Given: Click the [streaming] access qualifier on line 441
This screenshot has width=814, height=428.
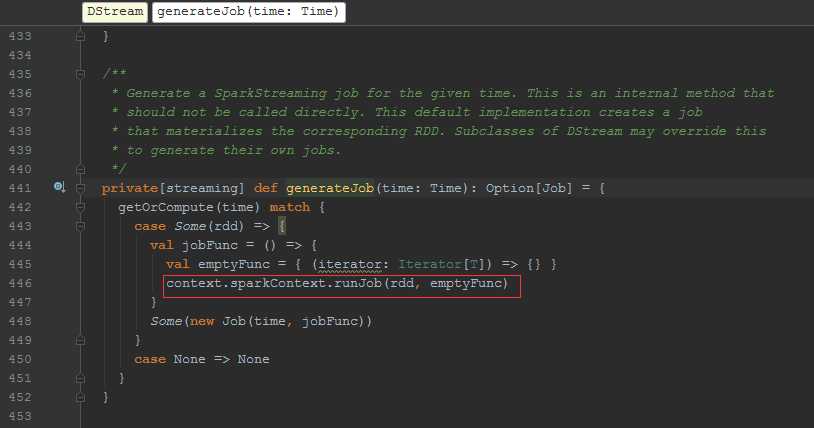Looking at the screenshot, I should pos(201,188).
